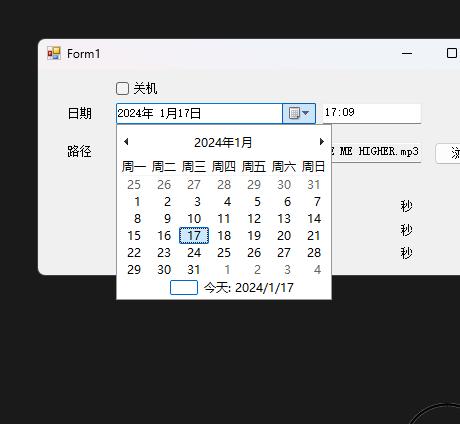Viewport: 460px width, 424px height.
Task: Select grayed December 25 date
Action: pyautogui.click(x=134, y=185)
